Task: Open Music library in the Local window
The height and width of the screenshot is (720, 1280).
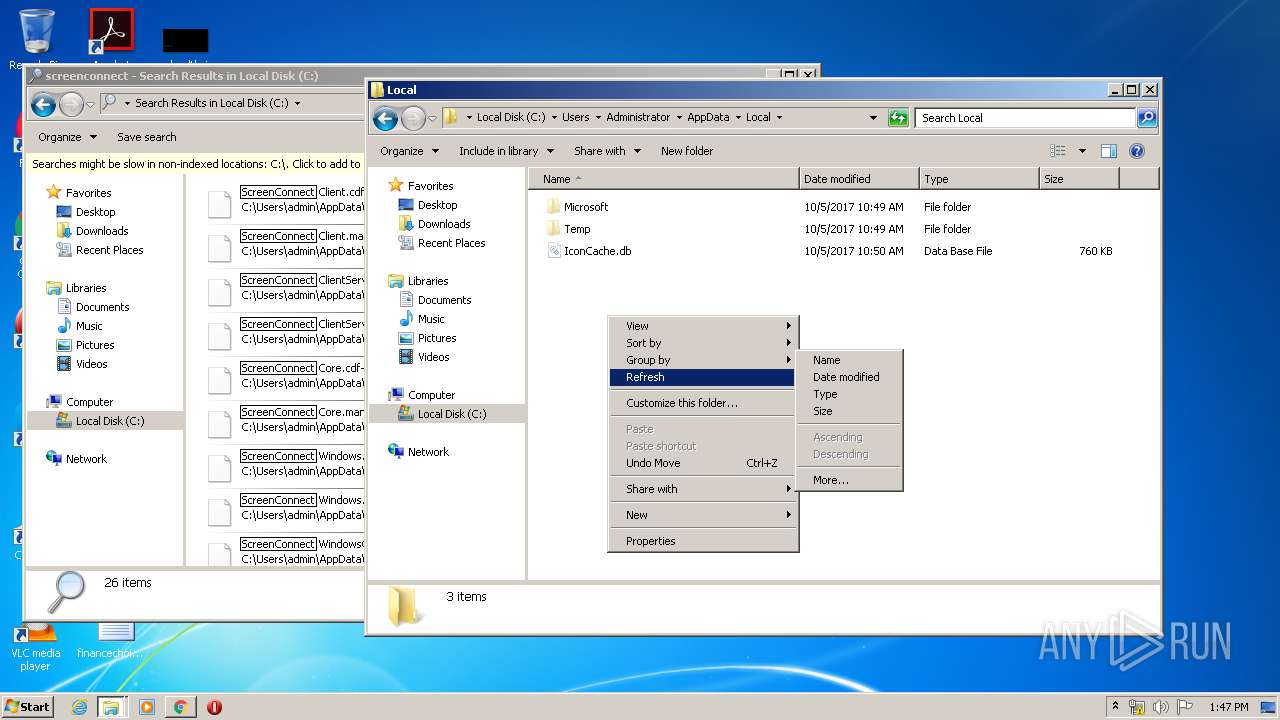Action: click(x=431, y=319)
